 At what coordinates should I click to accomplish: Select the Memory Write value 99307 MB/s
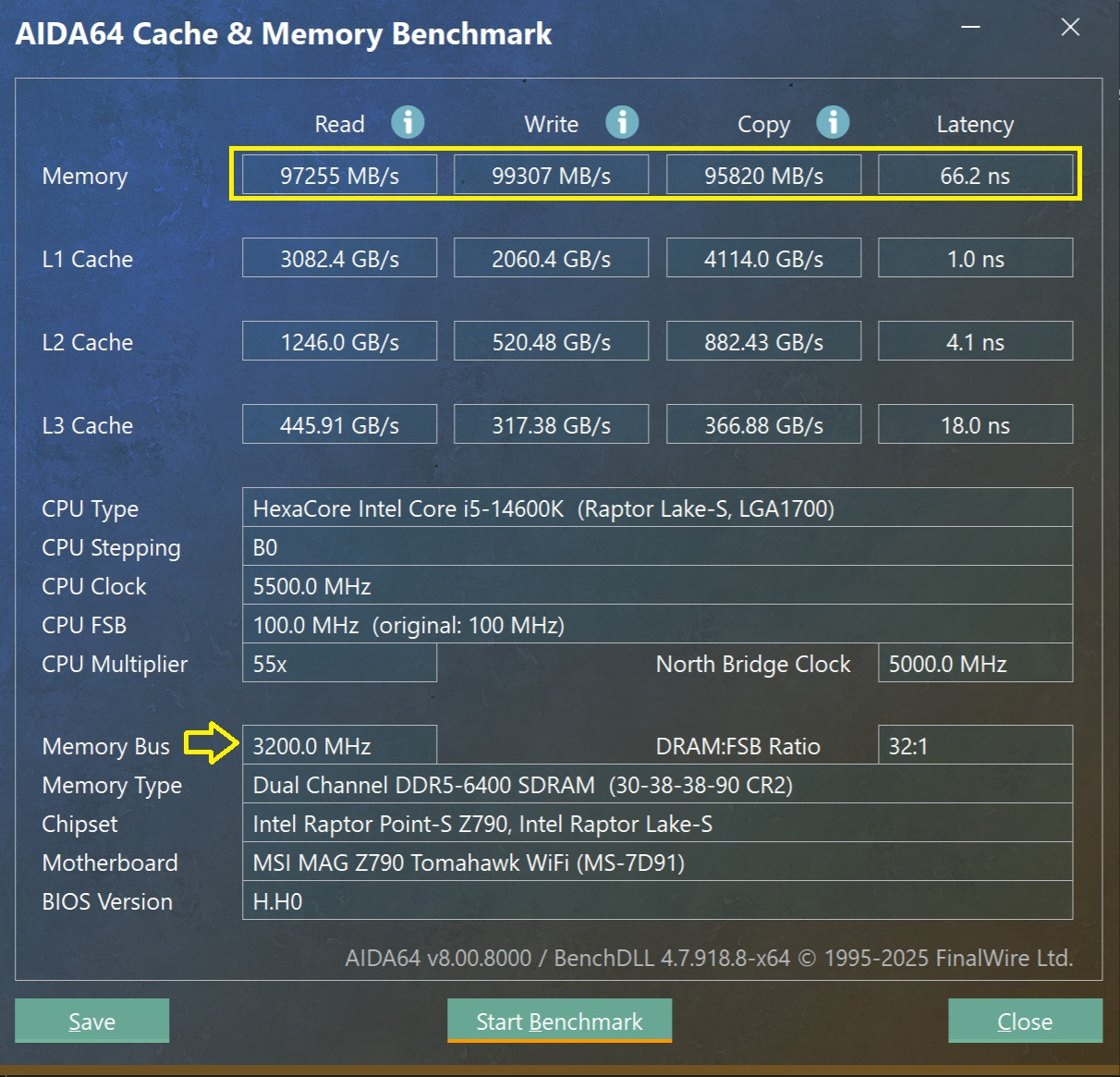[x=551, y=175]
